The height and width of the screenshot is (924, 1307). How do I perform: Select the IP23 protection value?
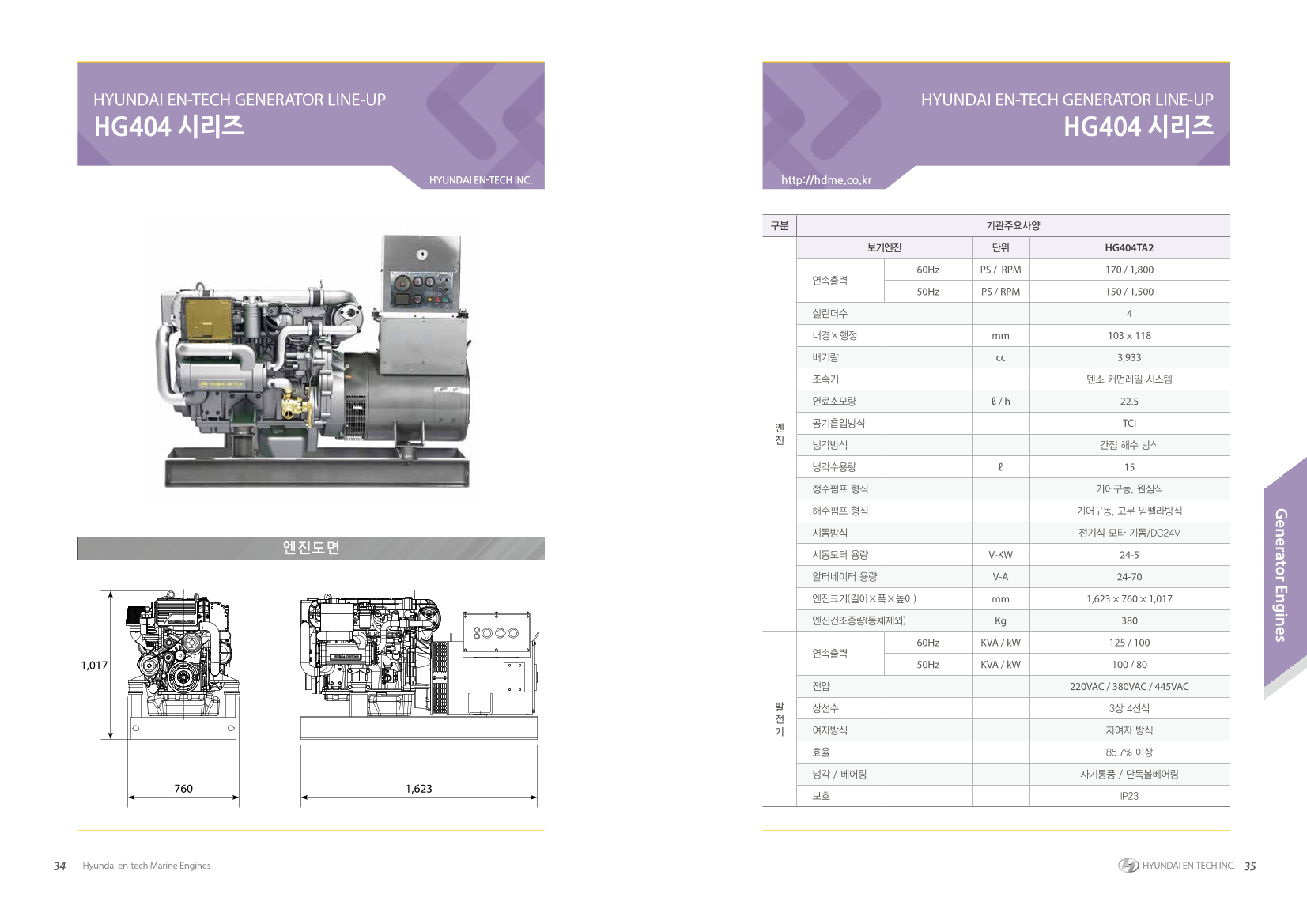(1128, 796)
